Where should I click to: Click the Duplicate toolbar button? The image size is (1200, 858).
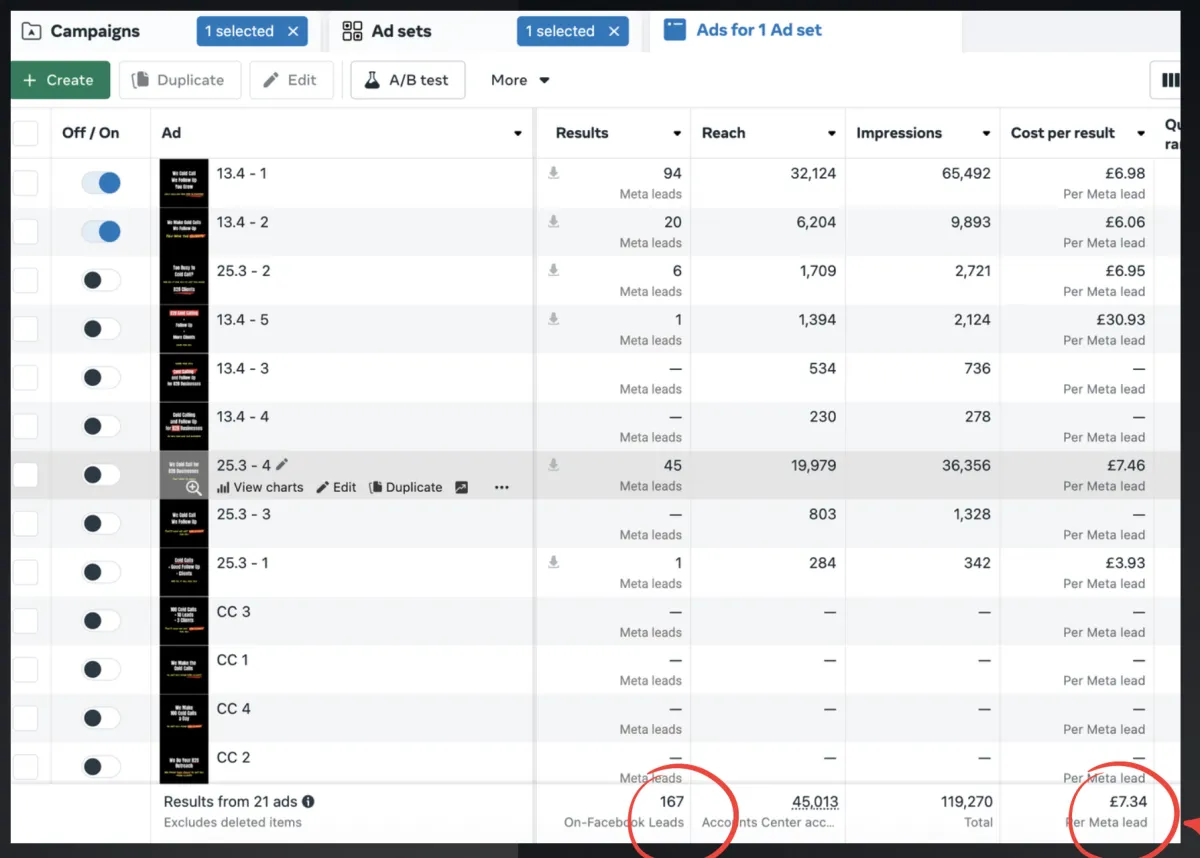(180, 80)
